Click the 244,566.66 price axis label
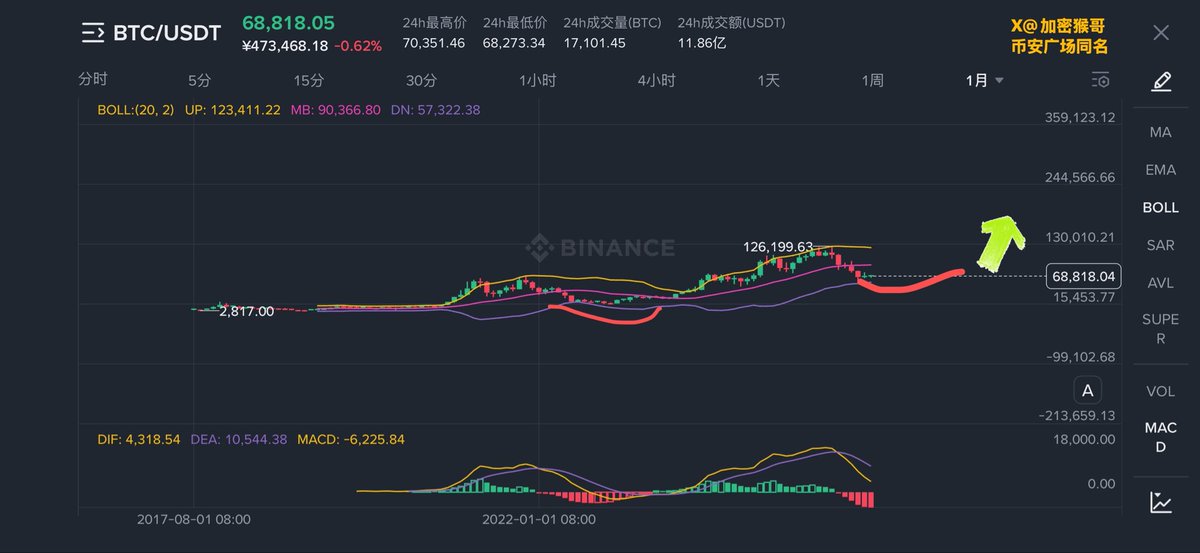Screen dimensions: 1200x553 [x=1079, y=177]
